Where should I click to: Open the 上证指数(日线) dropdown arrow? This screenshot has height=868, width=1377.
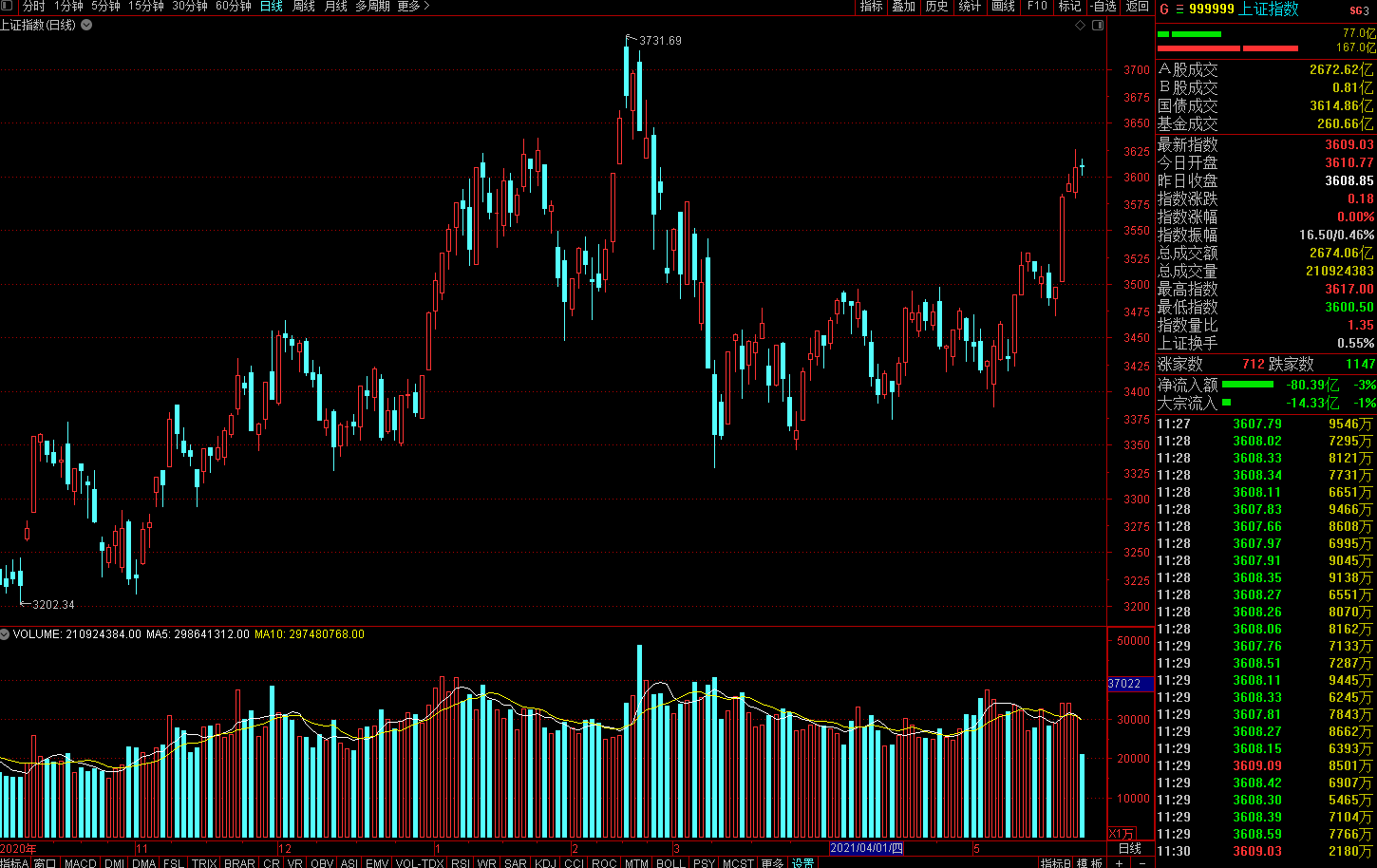(x=86, y=26)
